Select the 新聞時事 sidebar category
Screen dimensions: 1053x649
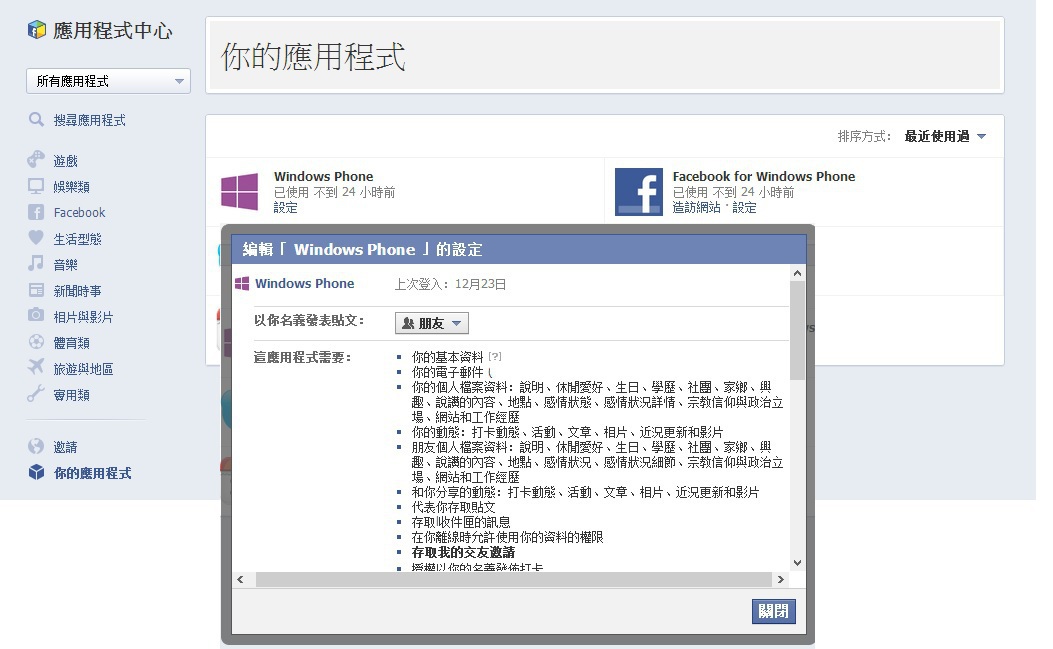(78, 291)
